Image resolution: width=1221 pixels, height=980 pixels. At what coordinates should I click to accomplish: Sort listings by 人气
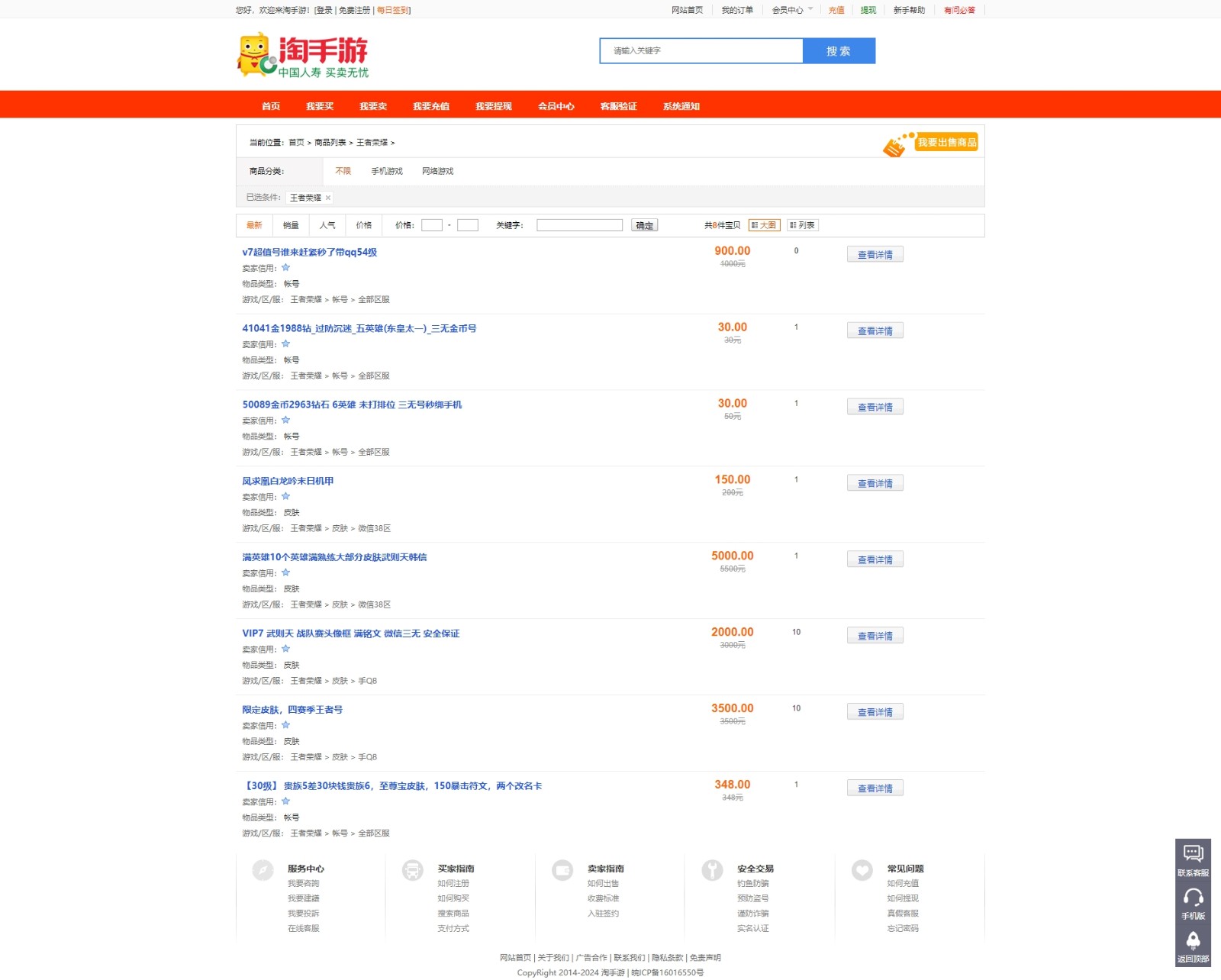(x=327, y=225)
